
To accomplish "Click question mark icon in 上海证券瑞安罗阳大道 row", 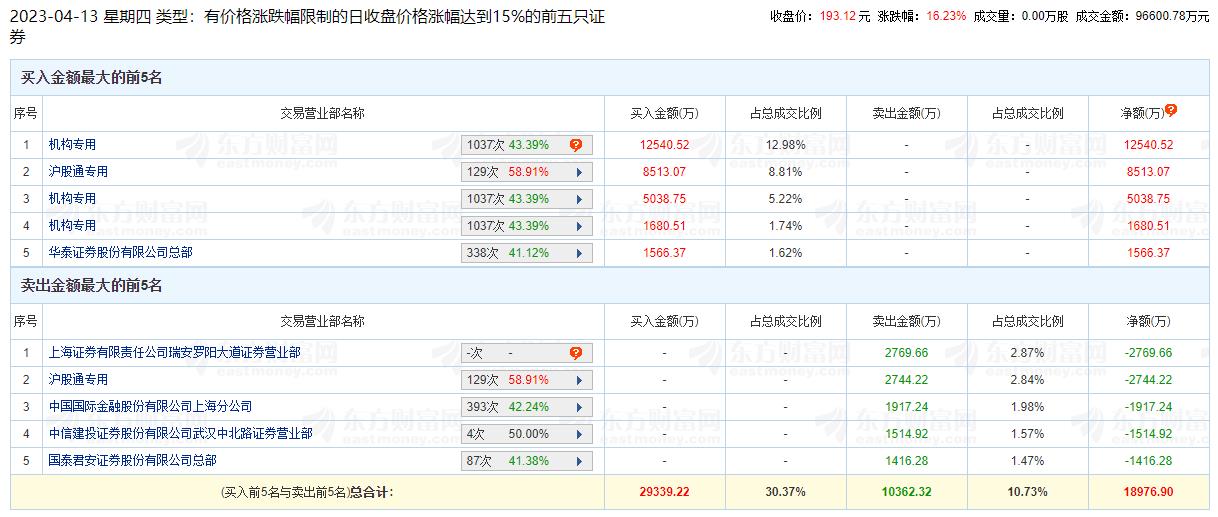I will pos(576,353).
